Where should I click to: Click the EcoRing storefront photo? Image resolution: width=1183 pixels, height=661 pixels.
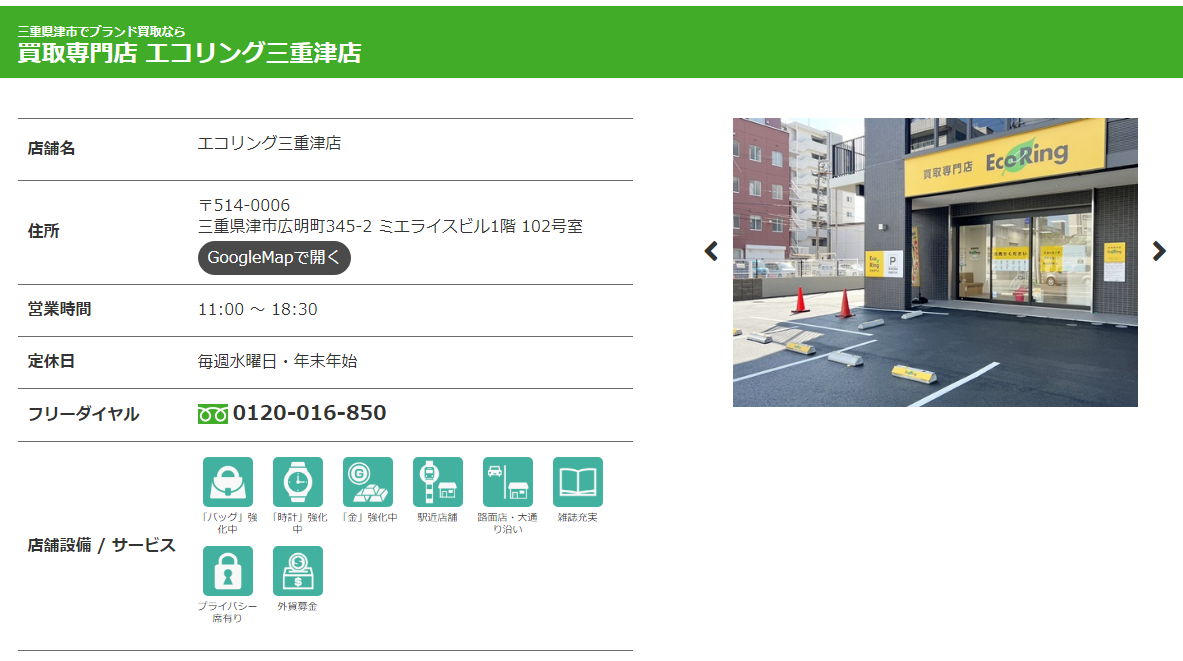pos(935,262)
